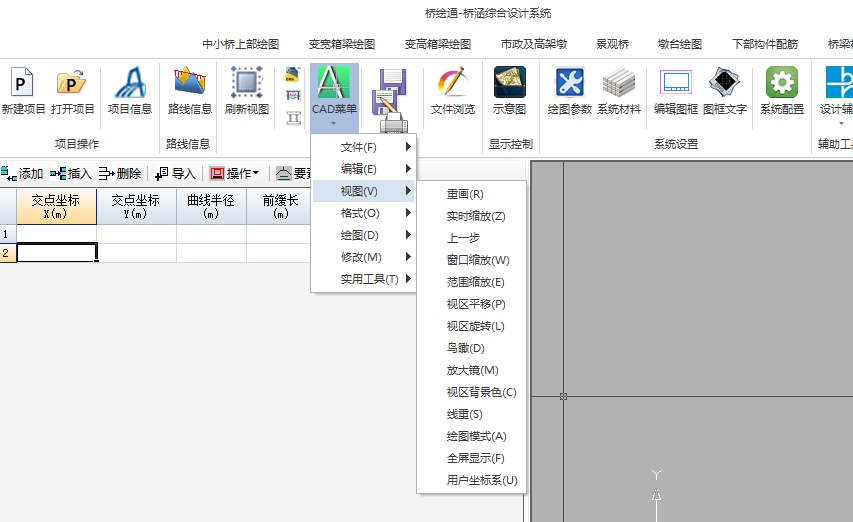Open 系统材料 system materials icon
853x522 pixels.
point(619,91)
